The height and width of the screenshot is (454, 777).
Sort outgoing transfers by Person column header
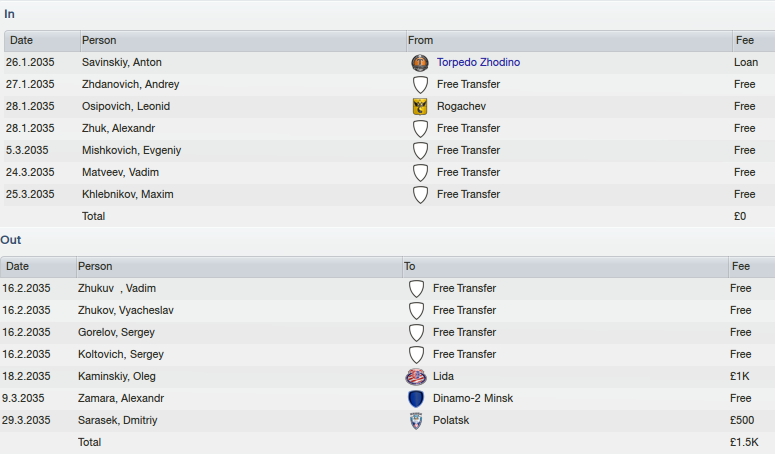239,267
